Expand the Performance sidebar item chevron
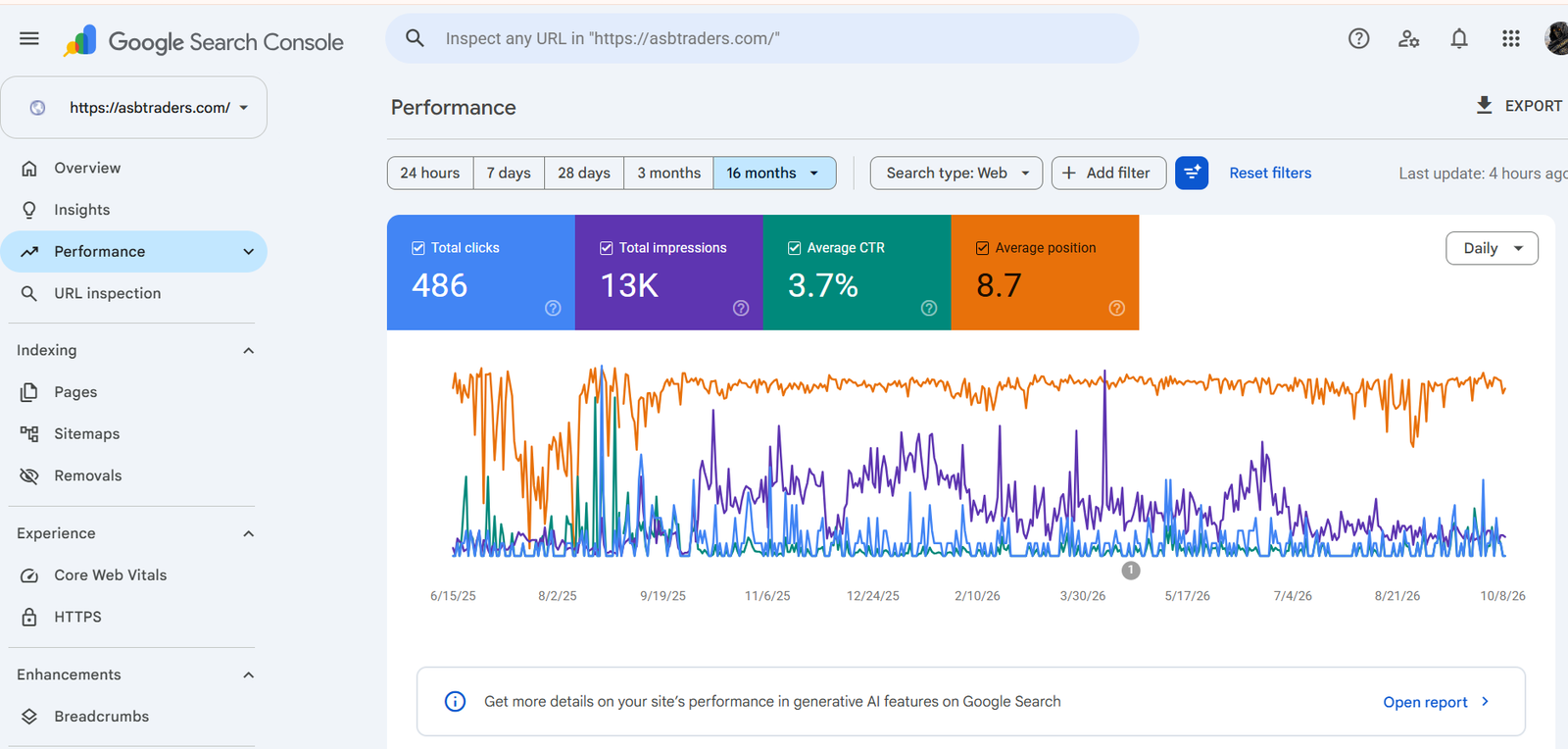 pos(249,252)
